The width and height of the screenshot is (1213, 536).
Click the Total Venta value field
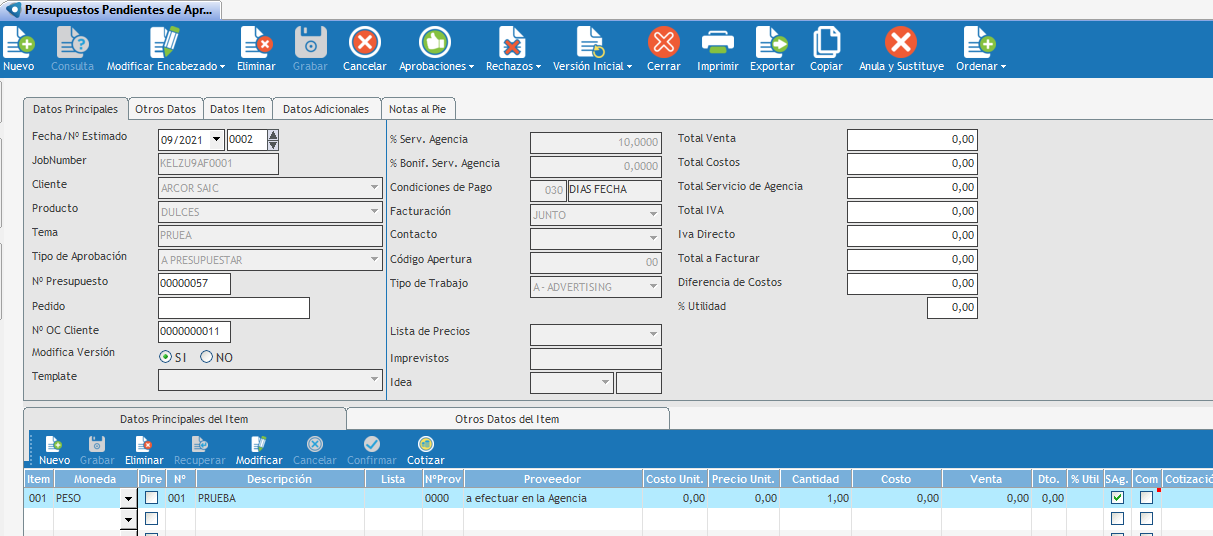(912, 139)
